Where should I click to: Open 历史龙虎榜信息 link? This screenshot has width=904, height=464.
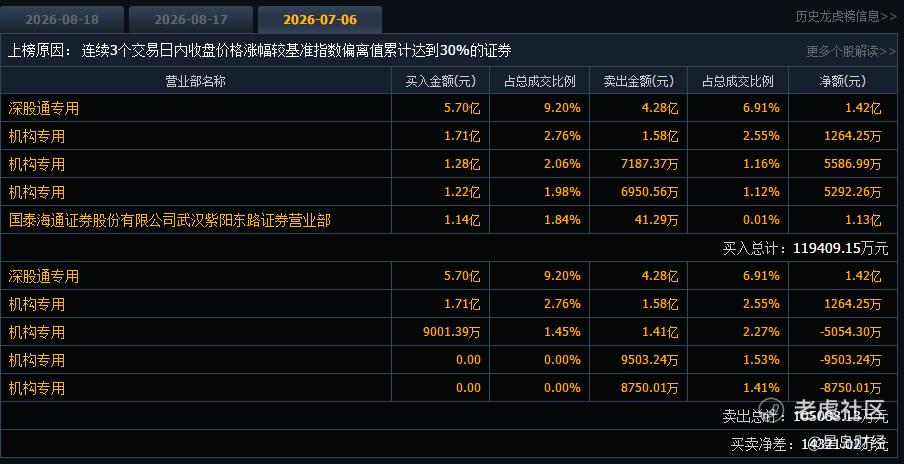click(x=846, y=17)
